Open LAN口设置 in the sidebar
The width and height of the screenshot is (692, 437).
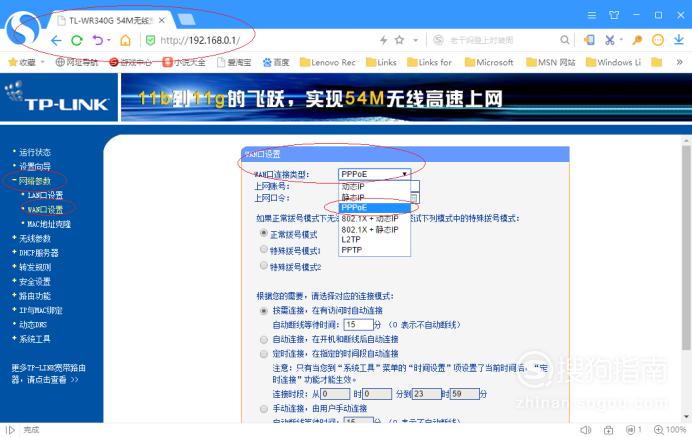45,195
